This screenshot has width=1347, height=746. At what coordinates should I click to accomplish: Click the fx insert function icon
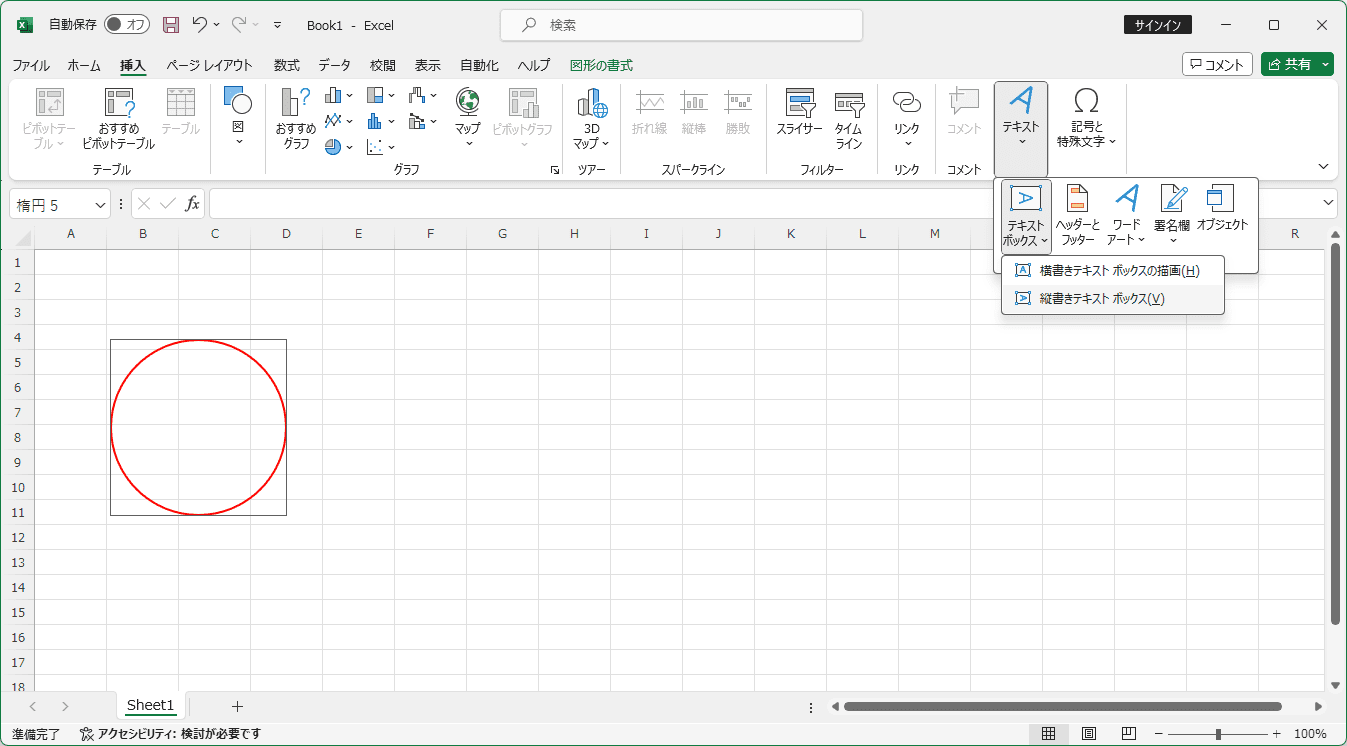[192, 204]
